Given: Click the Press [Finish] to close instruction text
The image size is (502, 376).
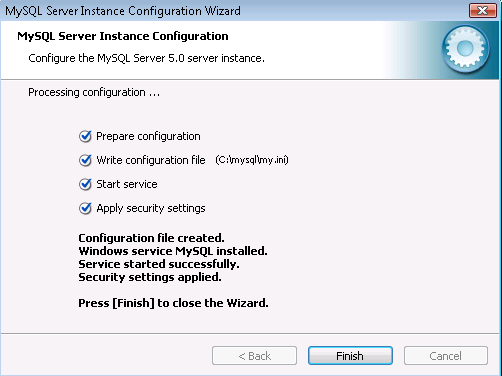Looking at the screenshot, I should 173,303.
